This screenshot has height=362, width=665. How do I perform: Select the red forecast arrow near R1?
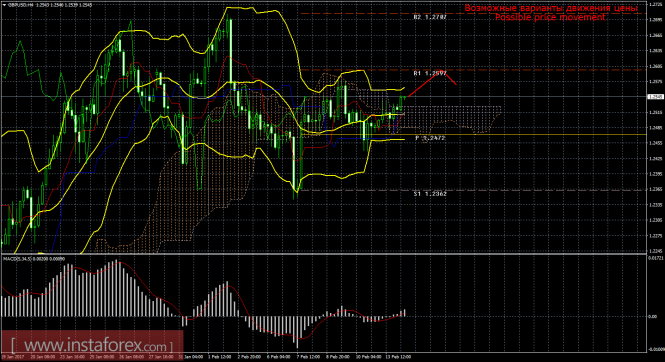432,83
